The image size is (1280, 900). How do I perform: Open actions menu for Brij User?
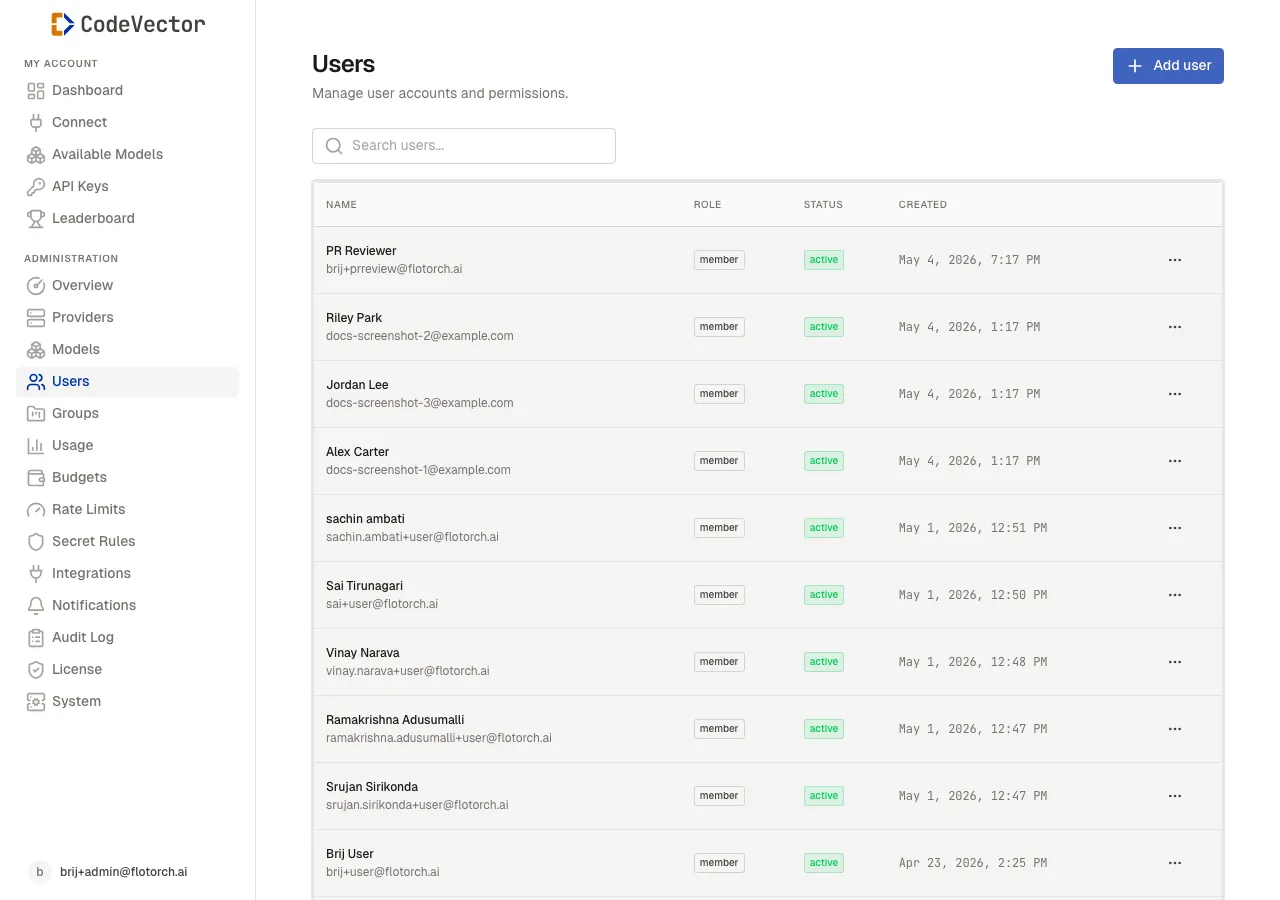pos(1175,863)
